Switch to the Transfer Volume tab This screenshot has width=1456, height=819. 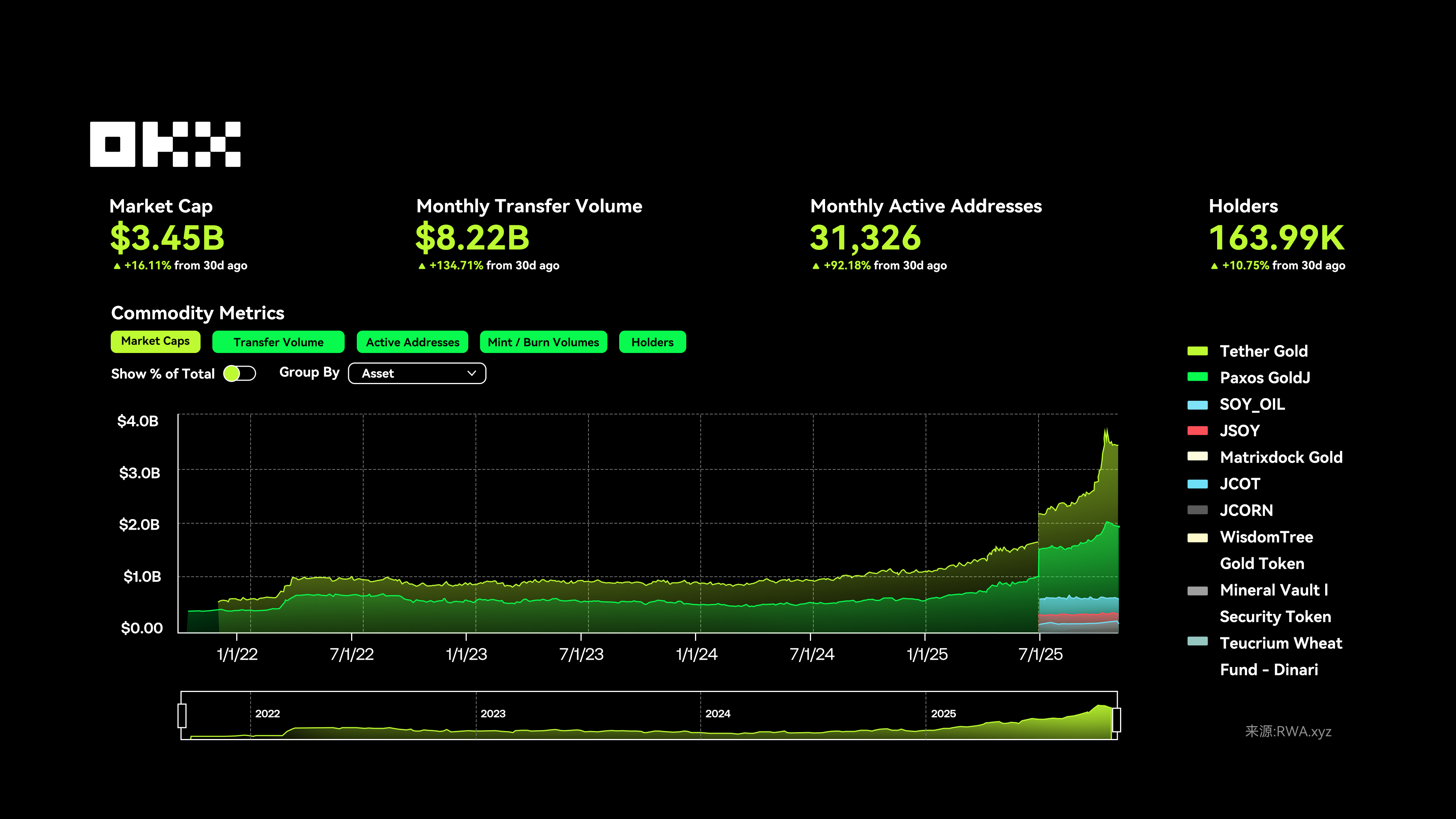[x=278, y=342]
